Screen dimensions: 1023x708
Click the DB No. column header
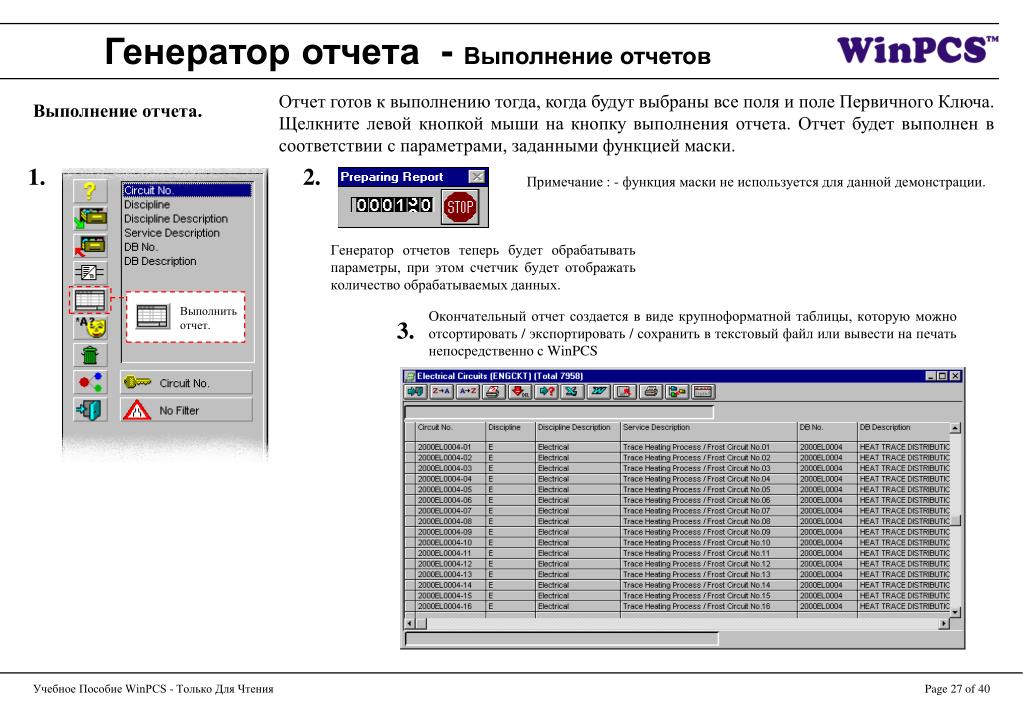(827, 429)
